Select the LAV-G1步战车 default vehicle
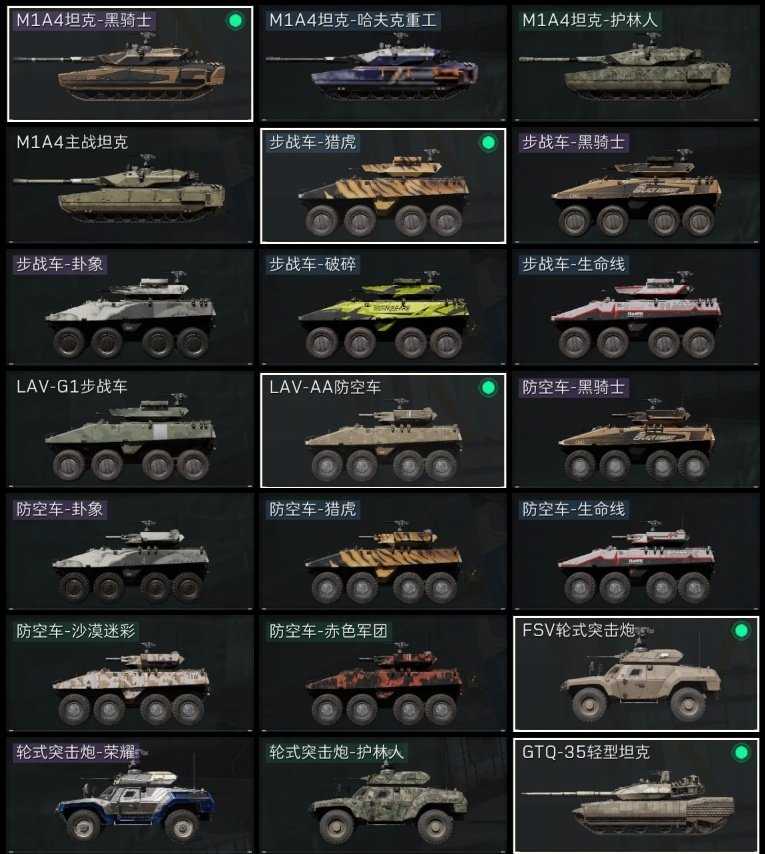The image size is (765, 854). pos(130,430)
